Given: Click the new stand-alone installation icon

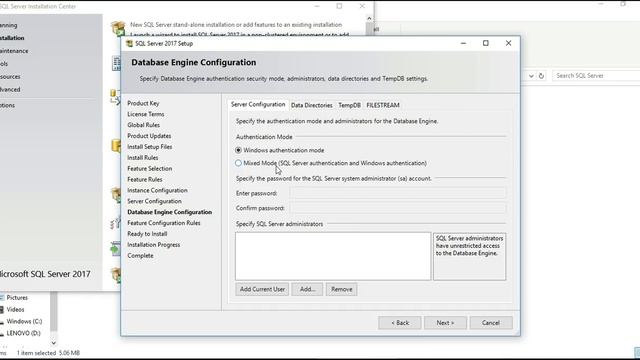Looking at the screenshot, I should pyautogui.click(x=118, y=28).
